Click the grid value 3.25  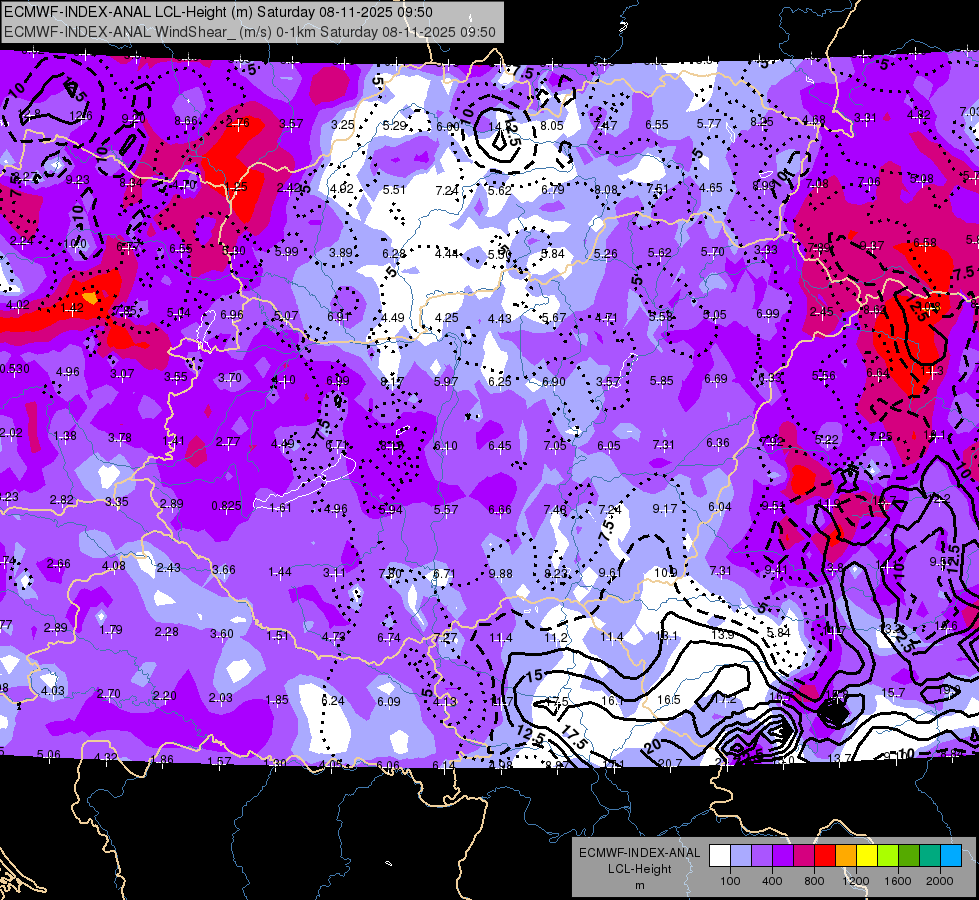click(343, 124)
